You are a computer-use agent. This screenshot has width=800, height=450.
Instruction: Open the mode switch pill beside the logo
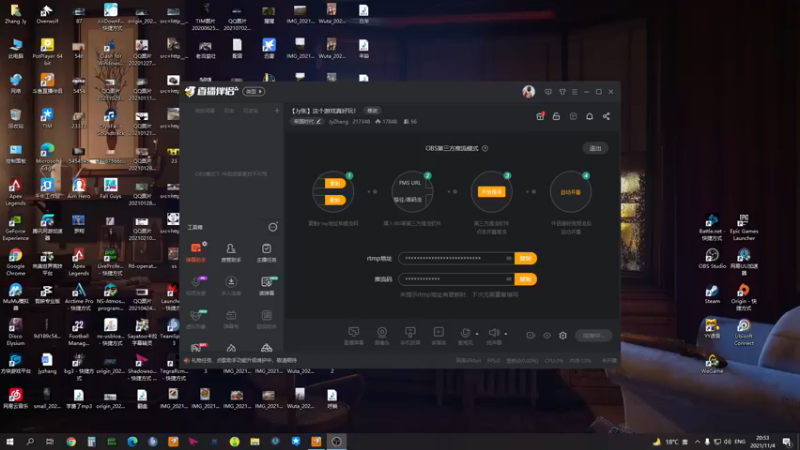tap(254, 91)
